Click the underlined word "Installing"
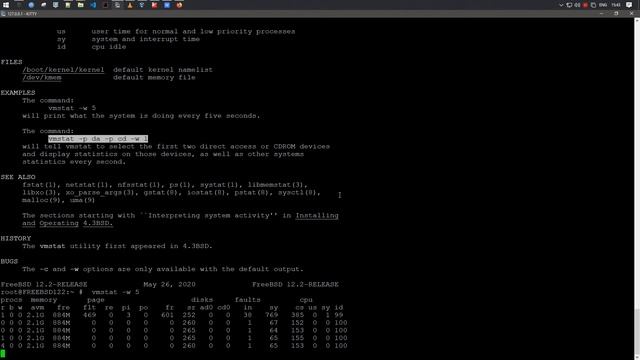640x360 pixels. pyautogui.click(x=317, y=216)
